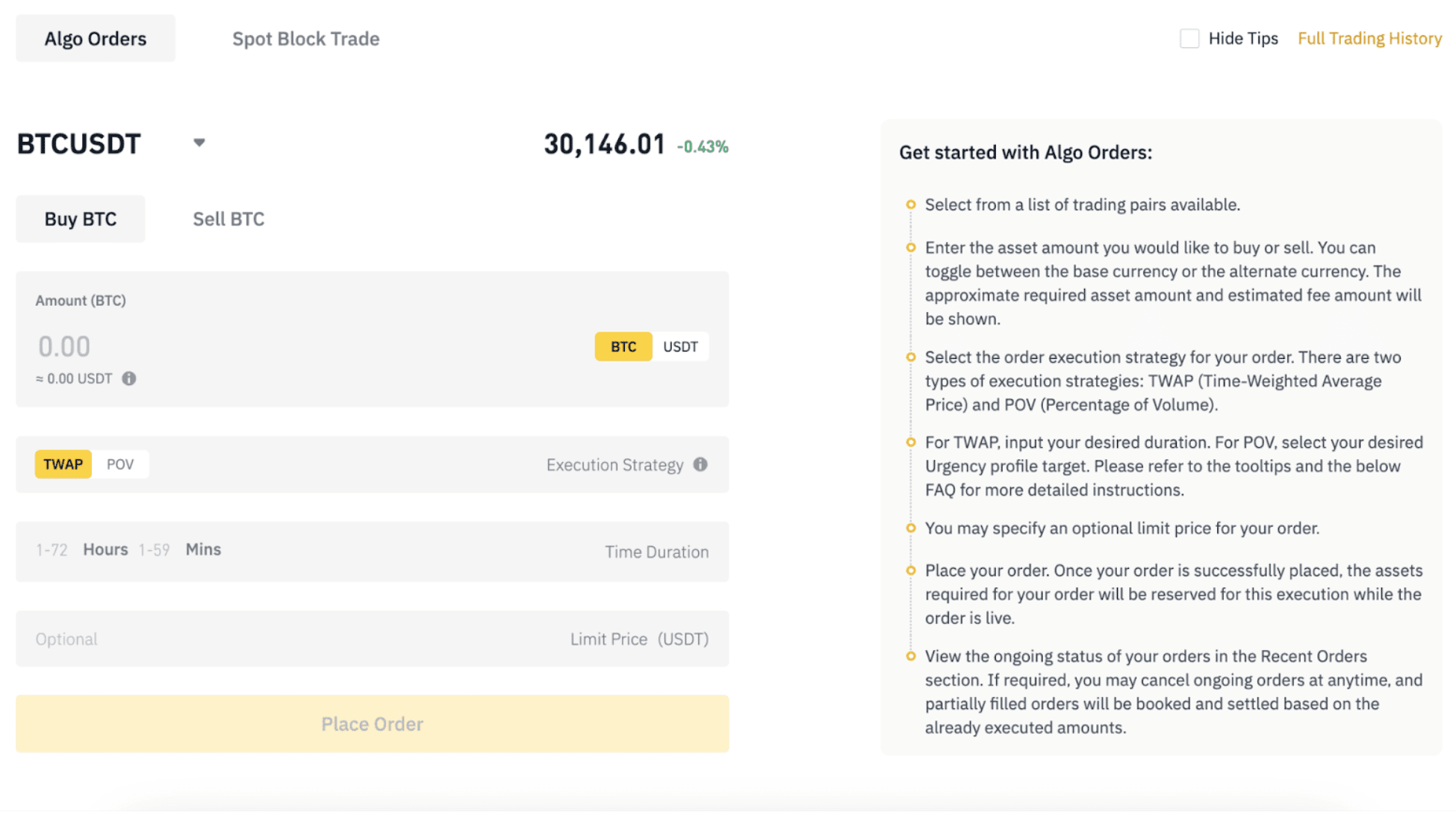Select the TWAP execution strategy
This screenshot has width=1456, height=821.
pyautogui.click(x=63, y=463)
